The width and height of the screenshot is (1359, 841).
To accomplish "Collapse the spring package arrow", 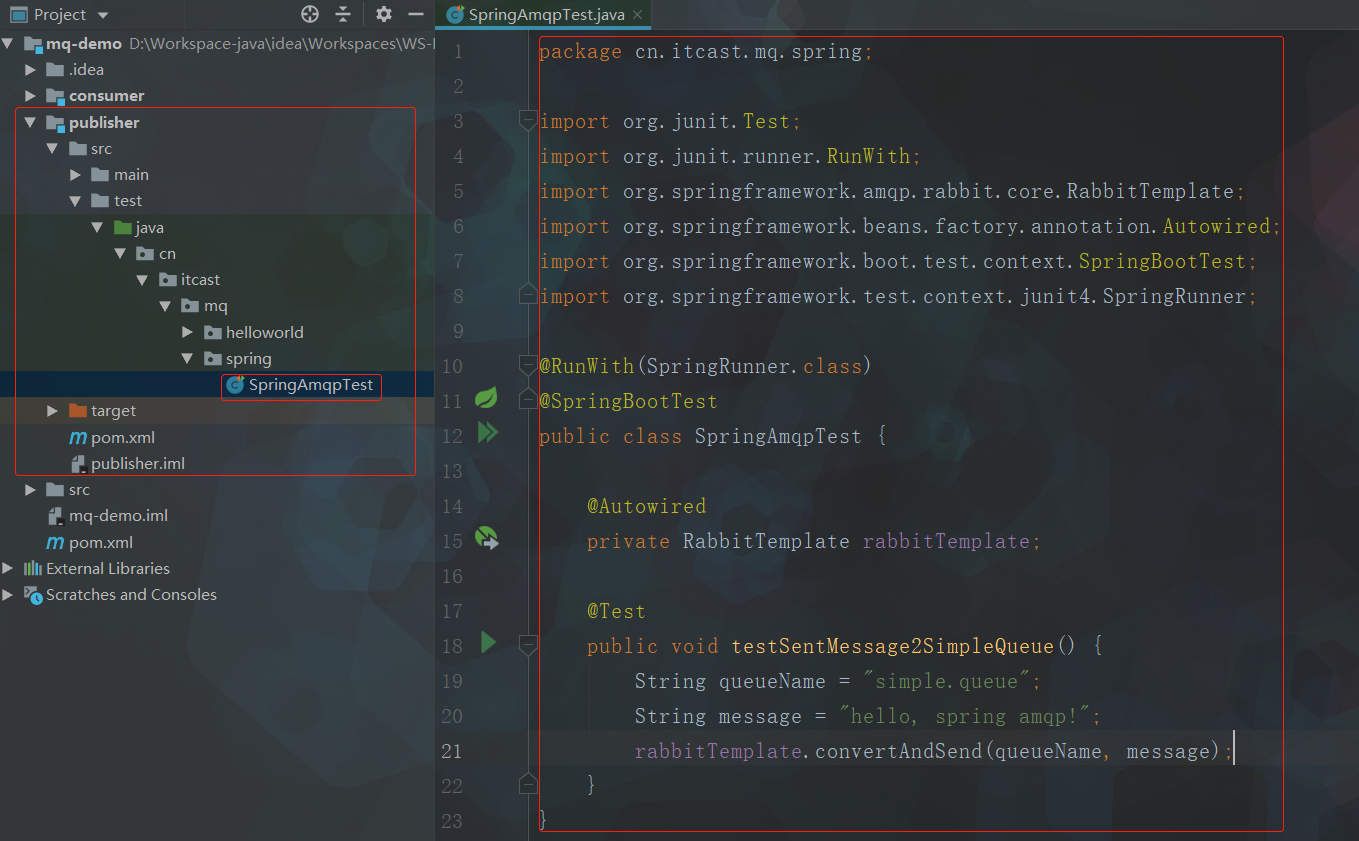I will 187,358.
